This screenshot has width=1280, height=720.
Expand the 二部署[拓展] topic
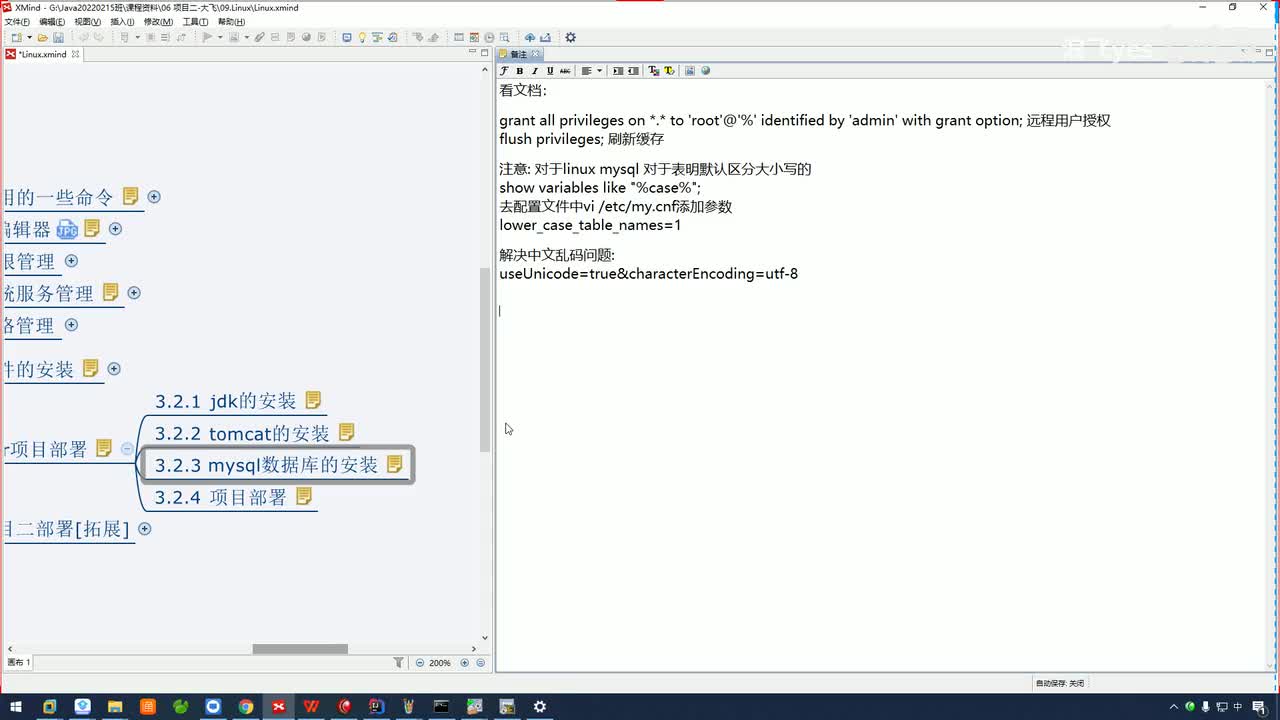(x=145, y=529)
